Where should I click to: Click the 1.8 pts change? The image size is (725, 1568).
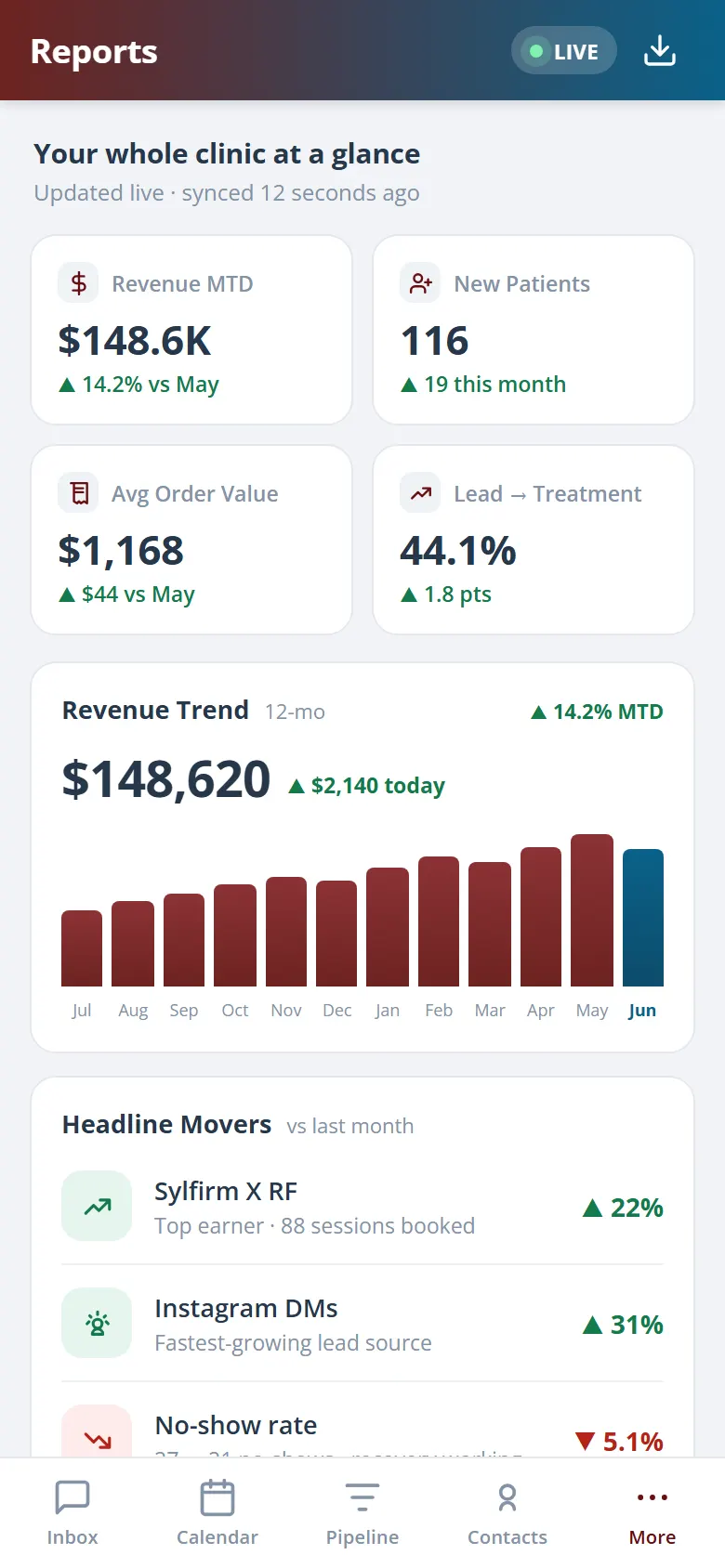tap(446, 595)
